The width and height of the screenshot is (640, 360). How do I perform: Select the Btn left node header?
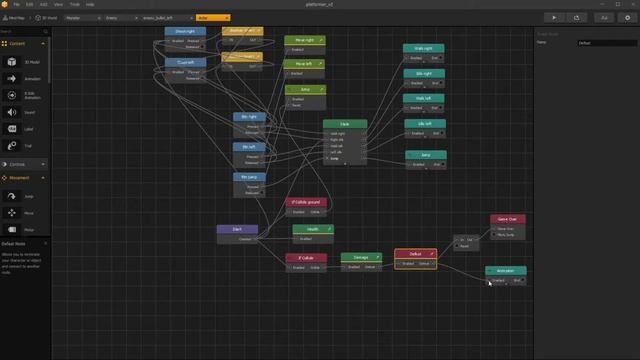249,147
